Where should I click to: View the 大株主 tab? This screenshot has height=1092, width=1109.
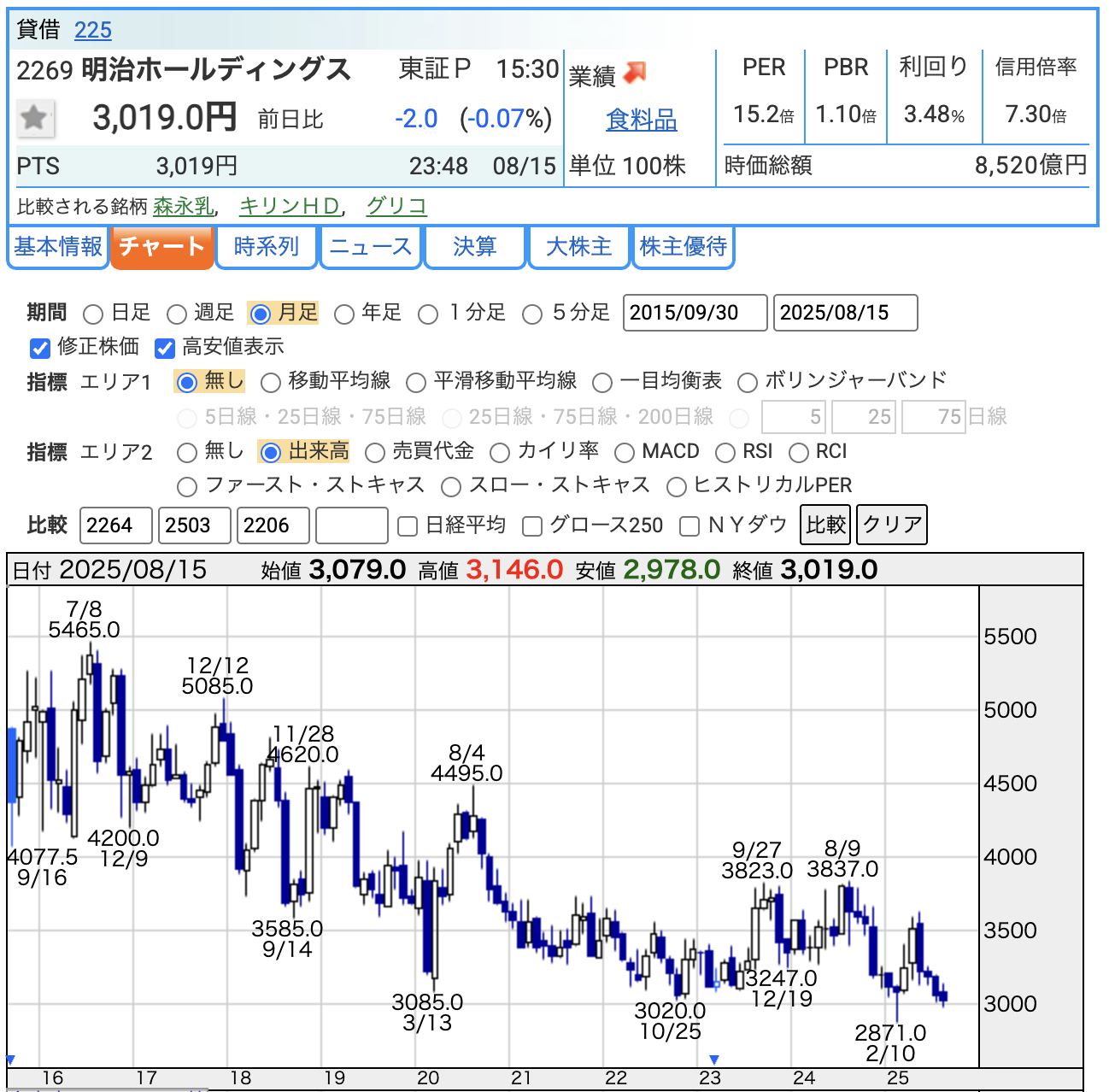[579, 247]
